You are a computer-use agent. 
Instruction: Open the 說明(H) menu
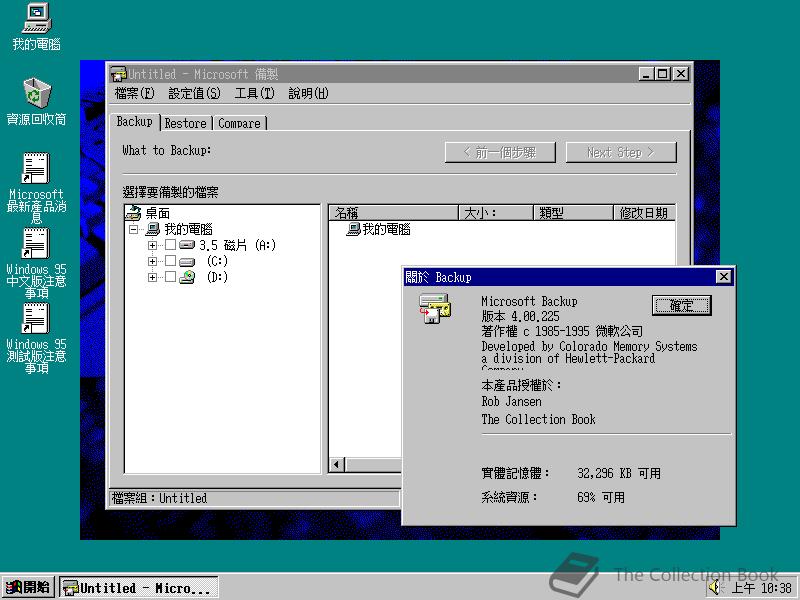pos(308,93)
